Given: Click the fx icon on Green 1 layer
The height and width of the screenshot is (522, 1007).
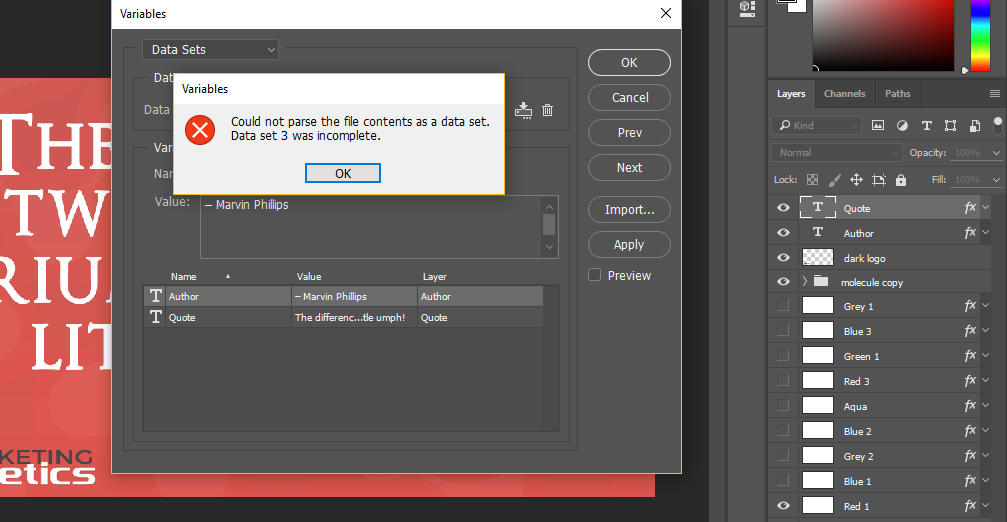Looking at the screenshot, I should (x=970, y=355).
